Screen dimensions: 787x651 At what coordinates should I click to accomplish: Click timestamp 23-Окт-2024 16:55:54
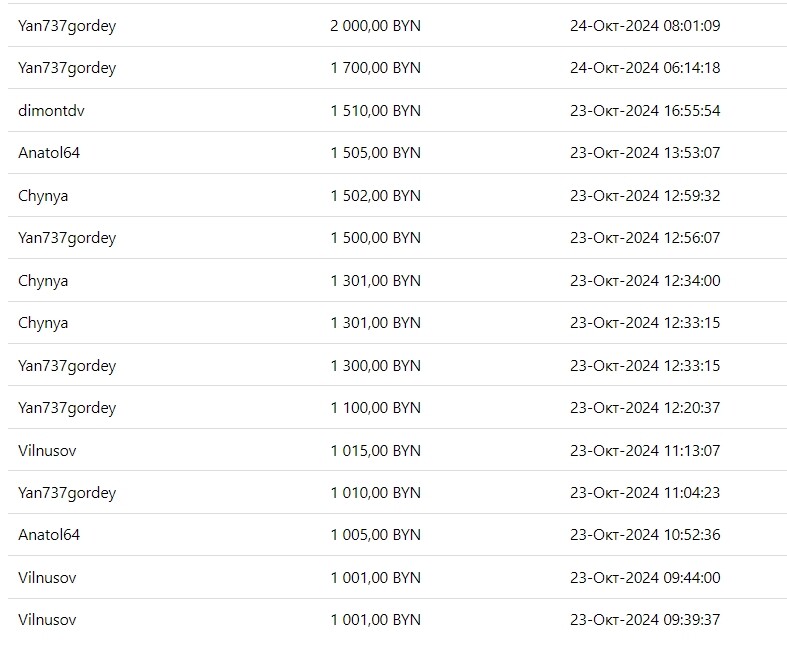645,110
